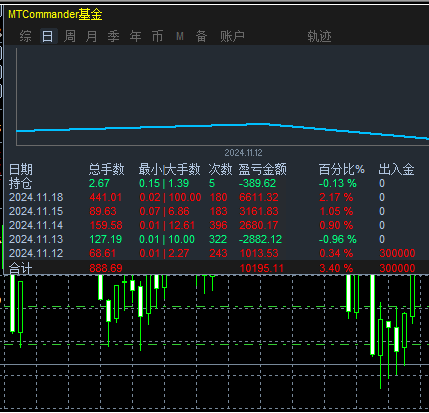Screen dimensions: 429x413
Task: Click the 总手数 column header
Action: point(107,169)
